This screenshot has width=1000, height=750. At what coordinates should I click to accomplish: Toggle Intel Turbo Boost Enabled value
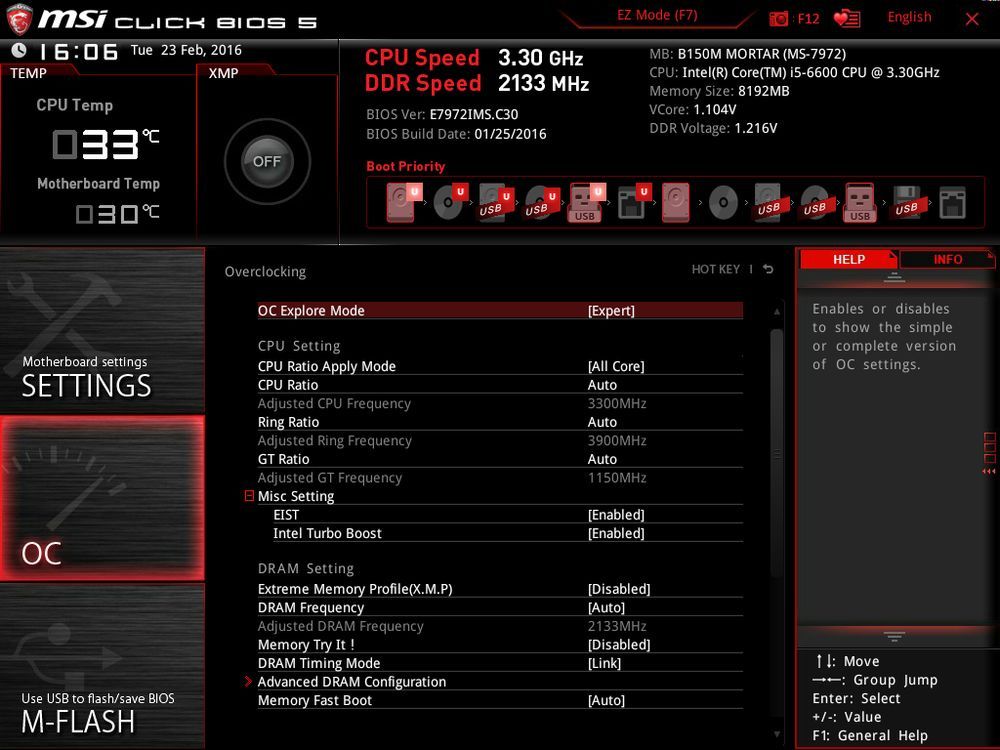(x=615, y=533)
